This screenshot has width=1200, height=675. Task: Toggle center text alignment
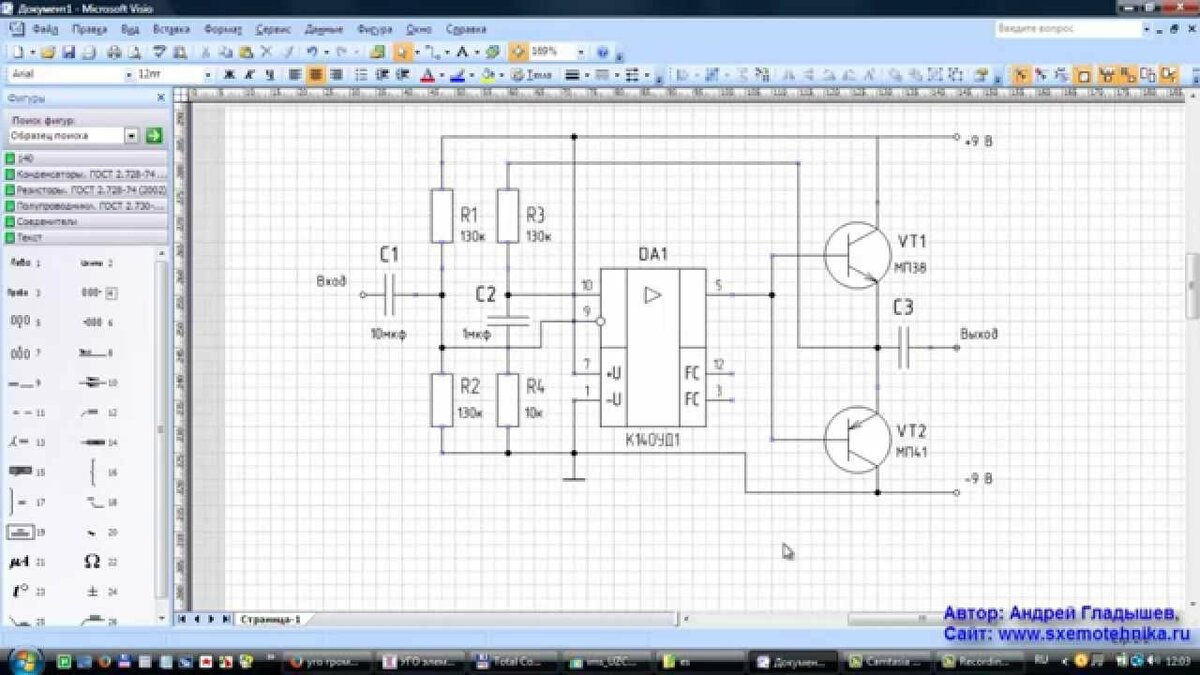[316, 74]
